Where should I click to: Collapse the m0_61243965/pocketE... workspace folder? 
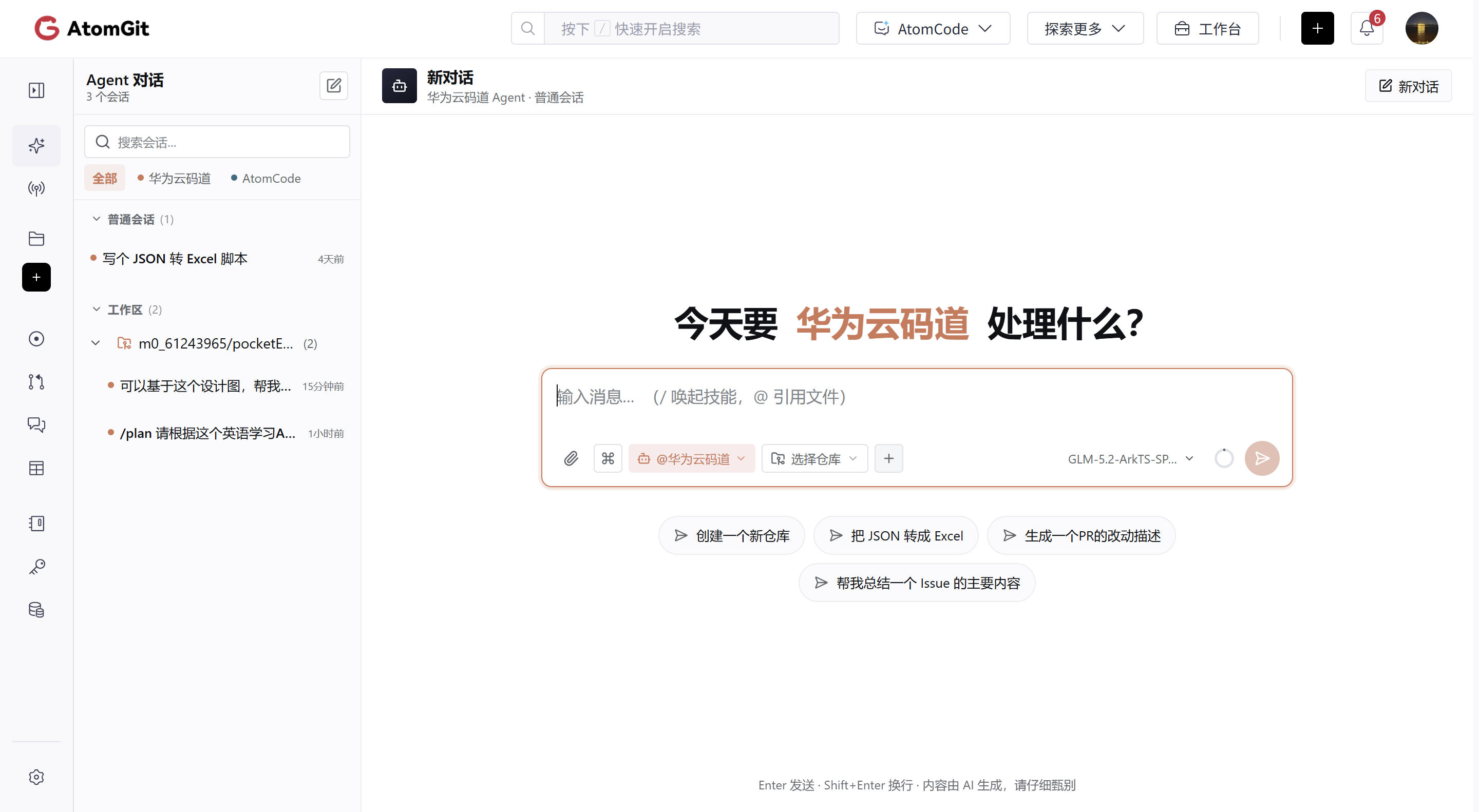point(96,343)
